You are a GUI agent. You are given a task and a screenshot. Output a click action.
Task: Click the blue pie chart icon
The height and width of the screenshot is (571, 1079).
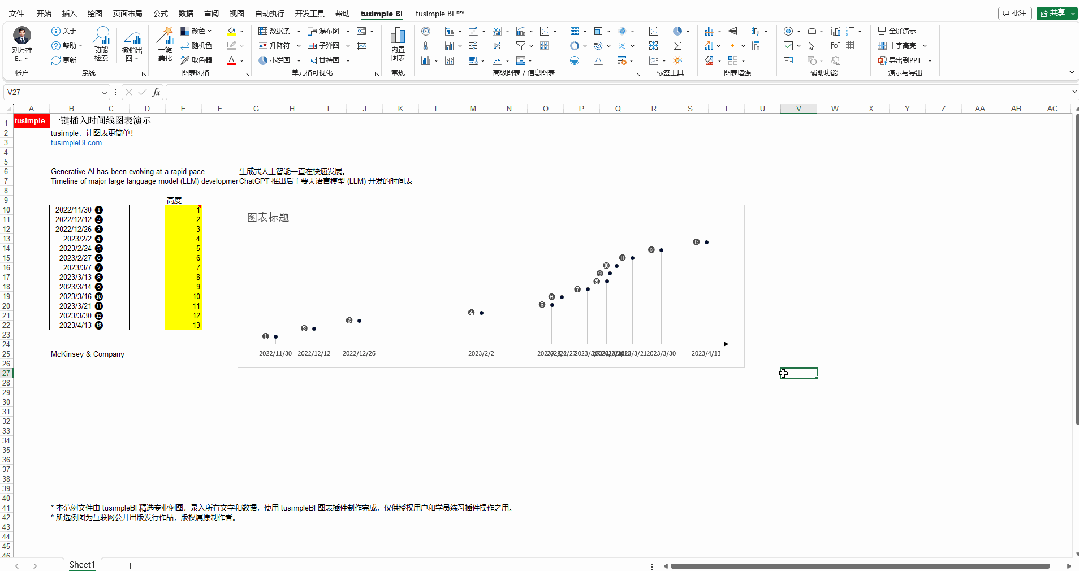point(677,31)
